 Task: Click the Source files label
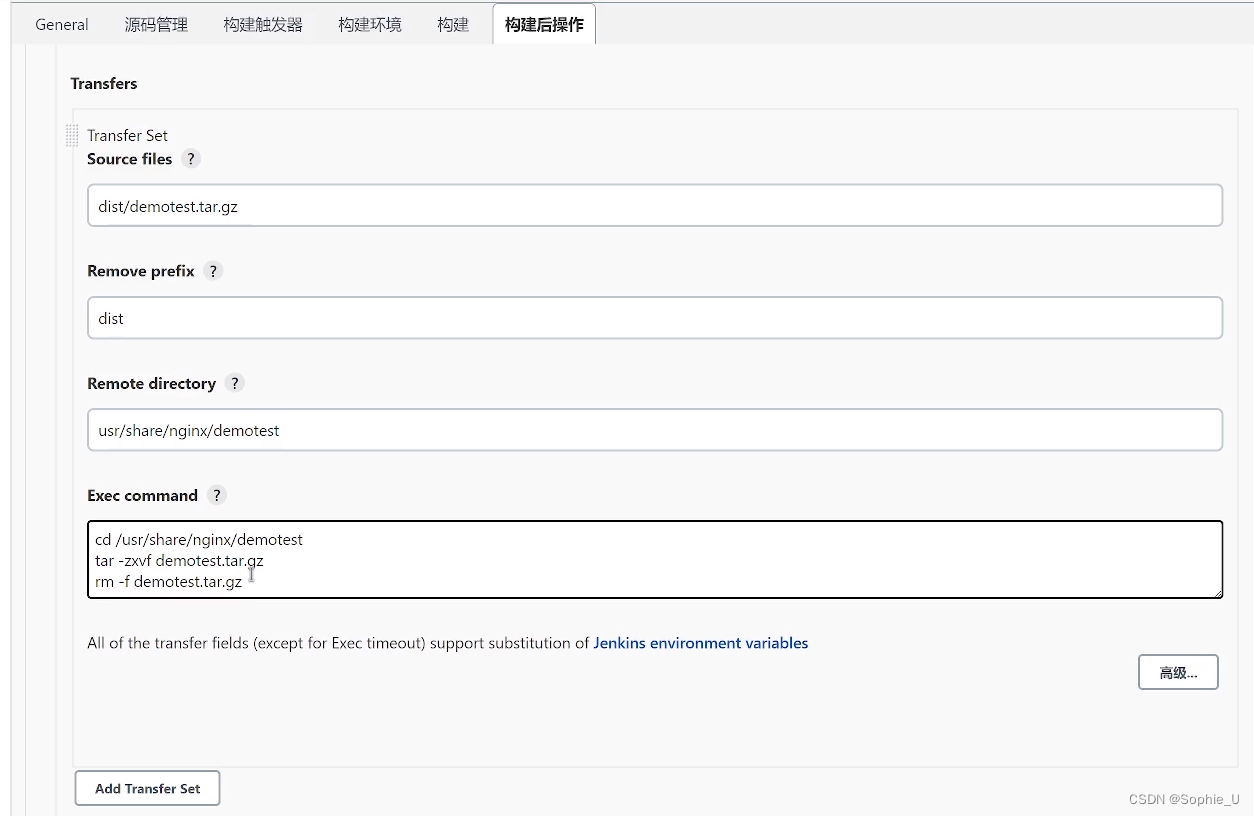[129, 159]
